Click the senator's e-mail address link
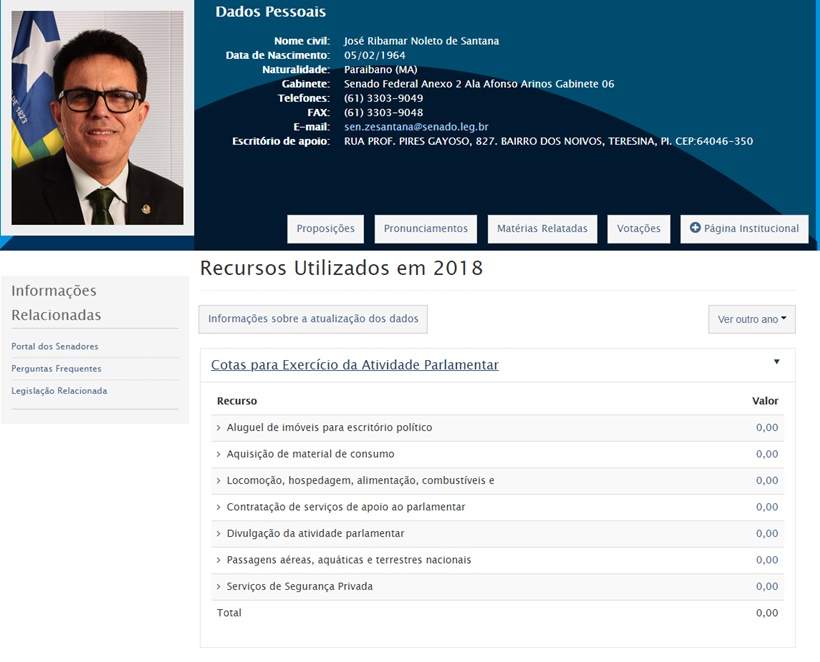820x662 pixels. click(416, 127)
